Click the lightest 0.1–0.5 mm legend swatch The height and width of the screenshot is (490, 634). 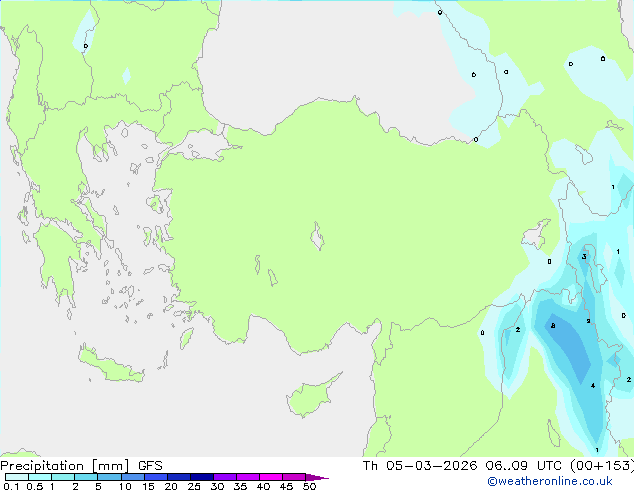17,477
